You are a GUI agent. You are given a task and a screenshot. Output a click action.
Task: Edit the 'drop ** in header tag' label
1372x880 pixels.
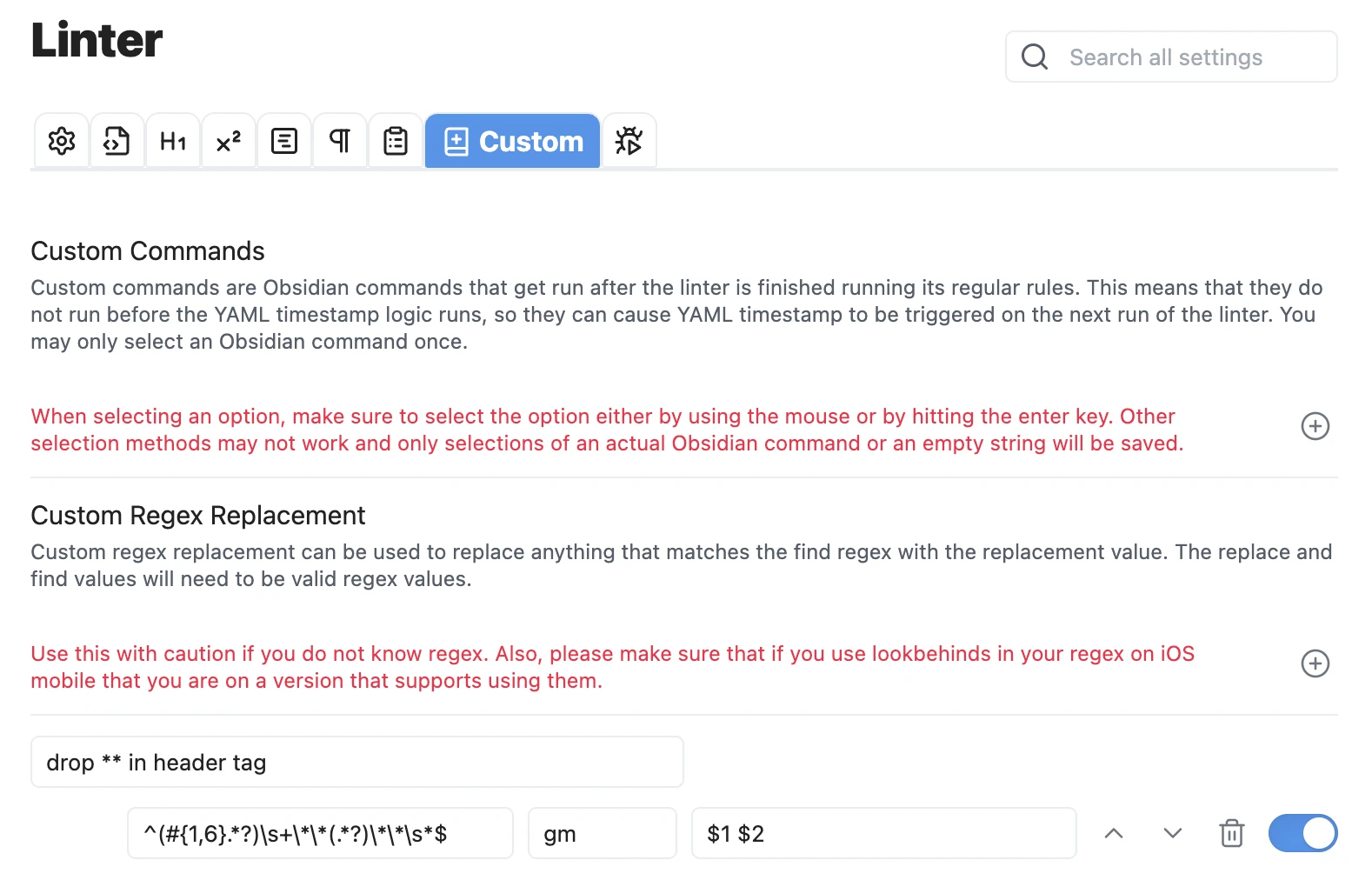point(356,763)
